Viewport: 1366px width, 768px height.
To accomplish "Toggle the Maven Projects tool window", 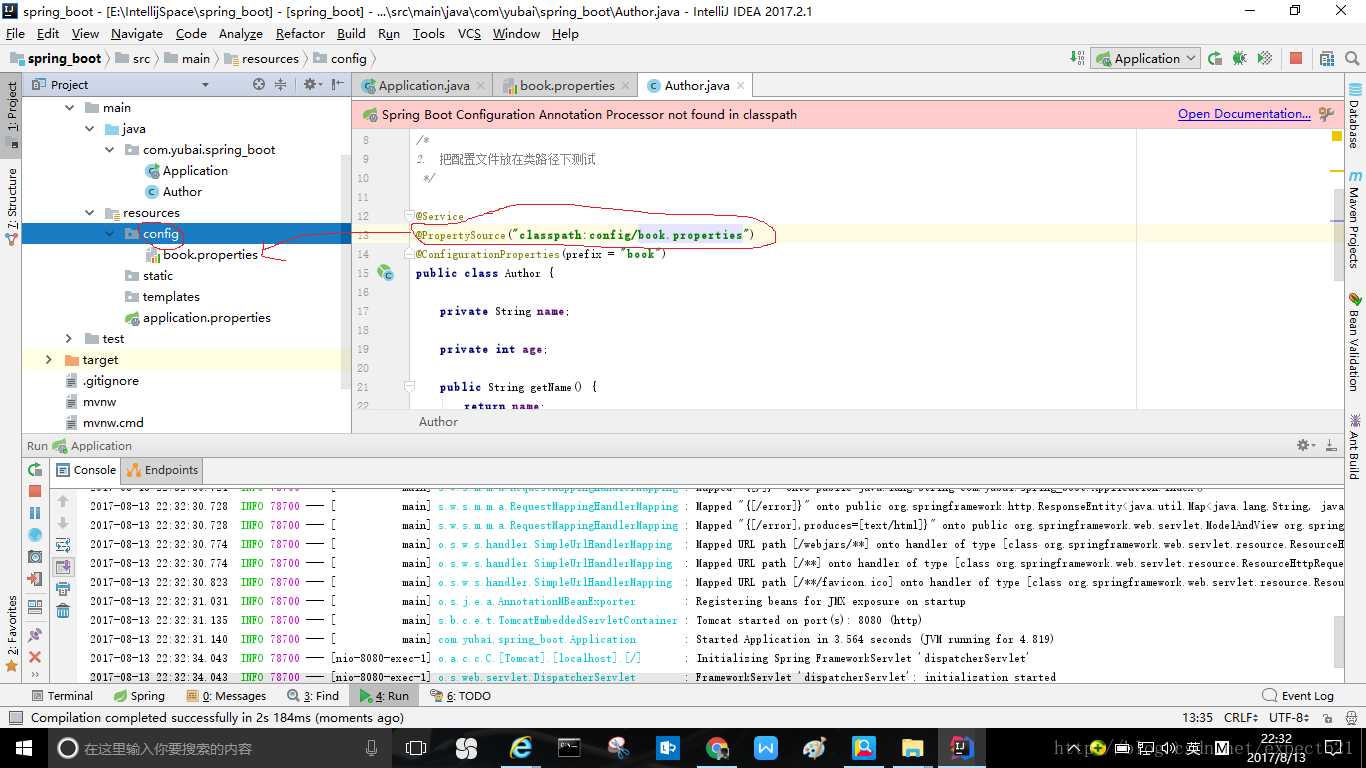I will [1355, 219].
